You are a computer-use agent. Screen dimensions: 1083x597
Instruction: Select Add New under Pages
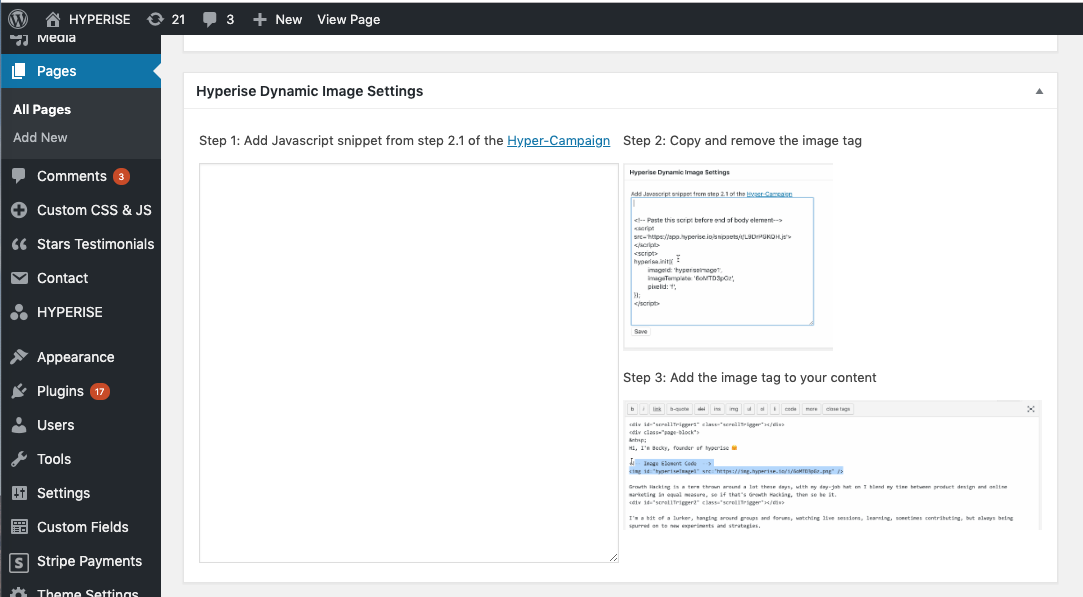click(40, 138)
